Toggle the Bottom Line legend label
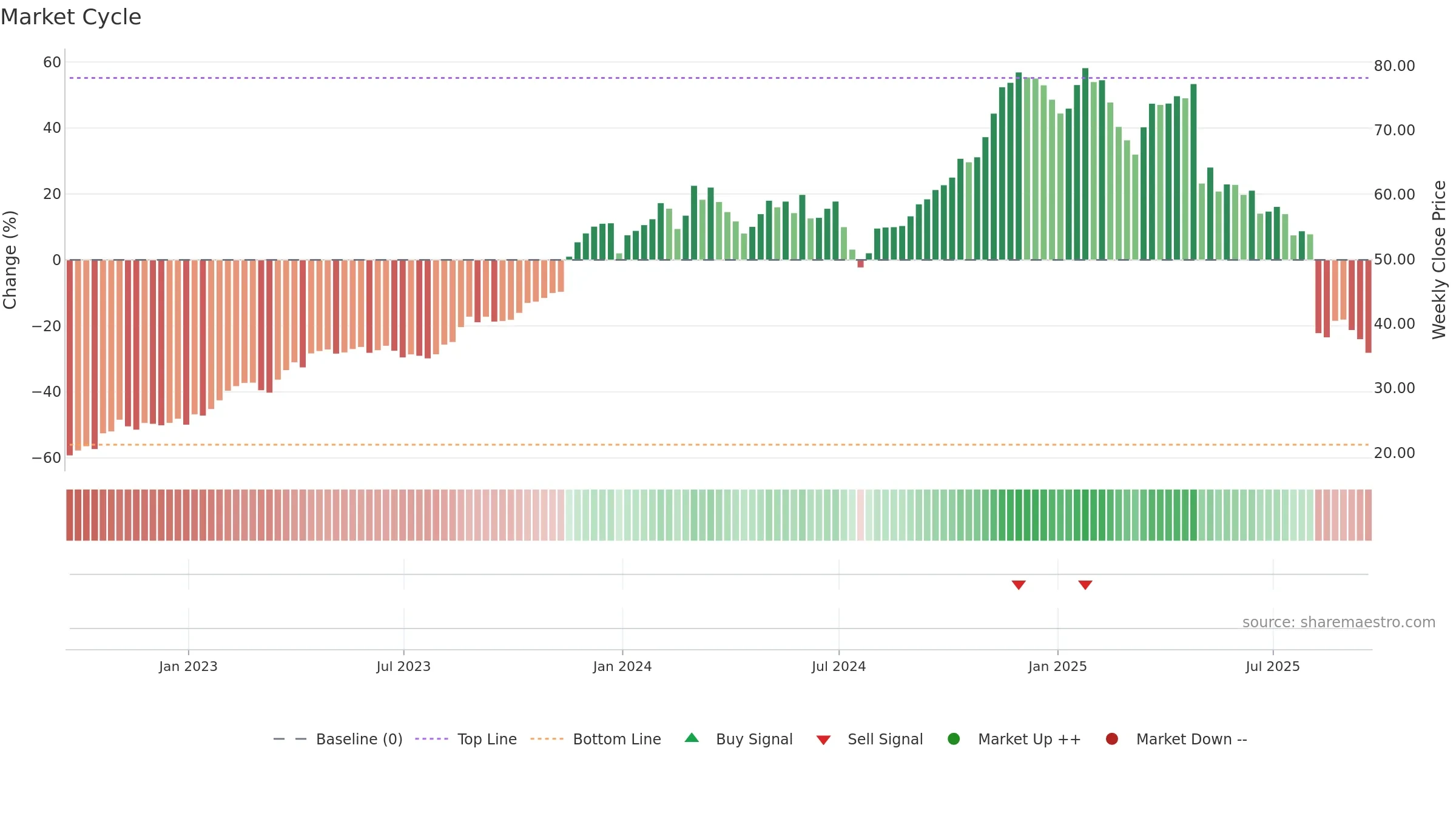 [x=617, y=740]
